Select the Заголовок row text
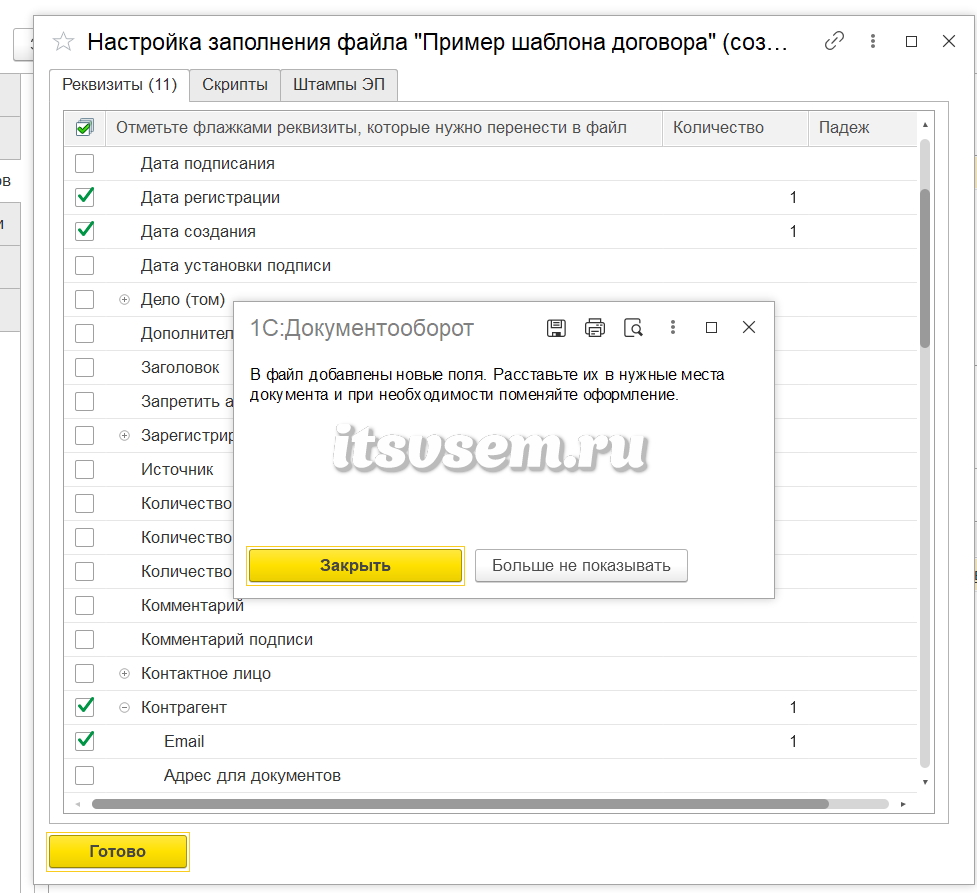The width and height of the screenshot is (977, 893). tap(180, 368)
